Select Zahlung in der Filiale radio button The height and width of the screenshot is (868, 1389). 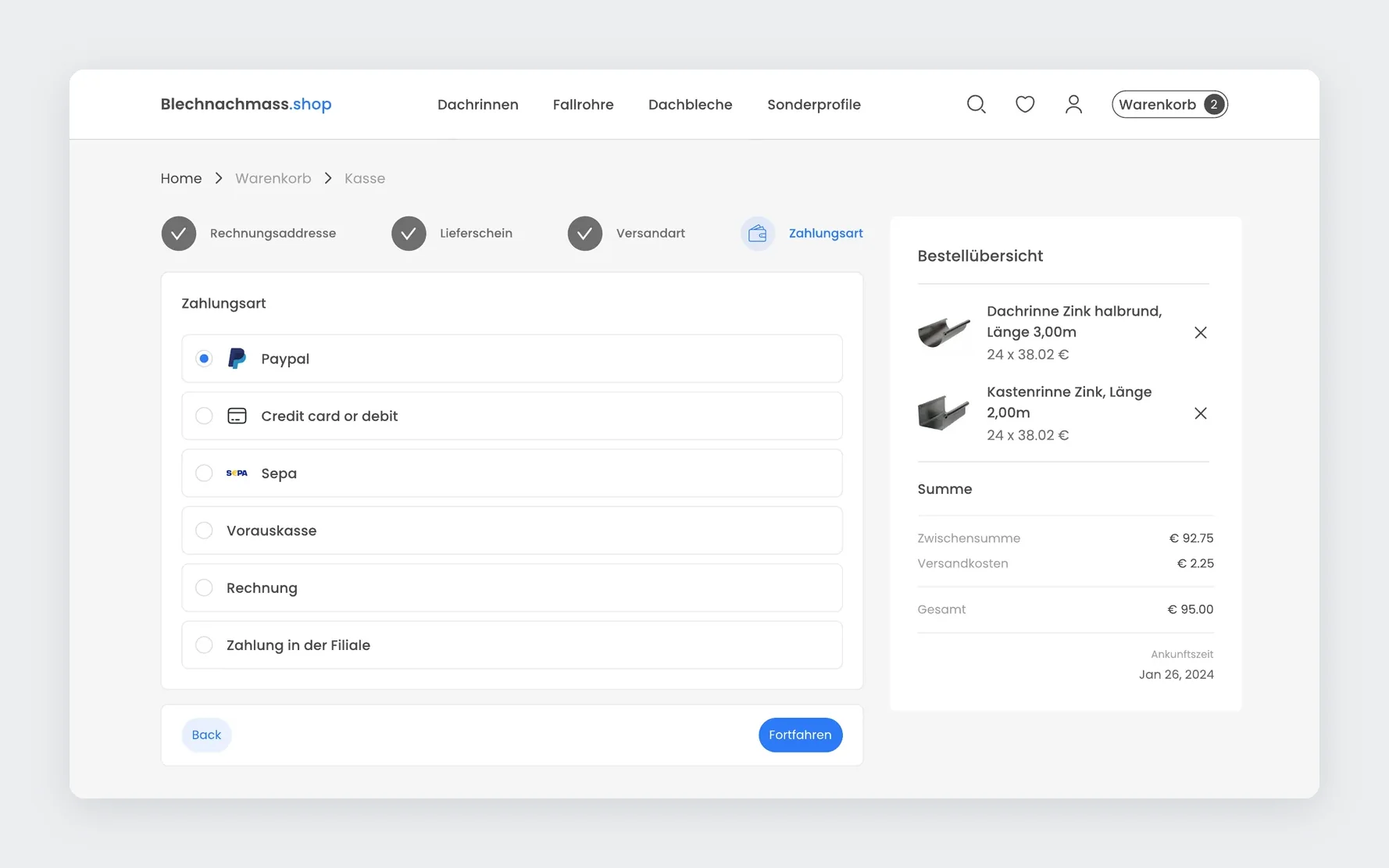tap(204, 645)
